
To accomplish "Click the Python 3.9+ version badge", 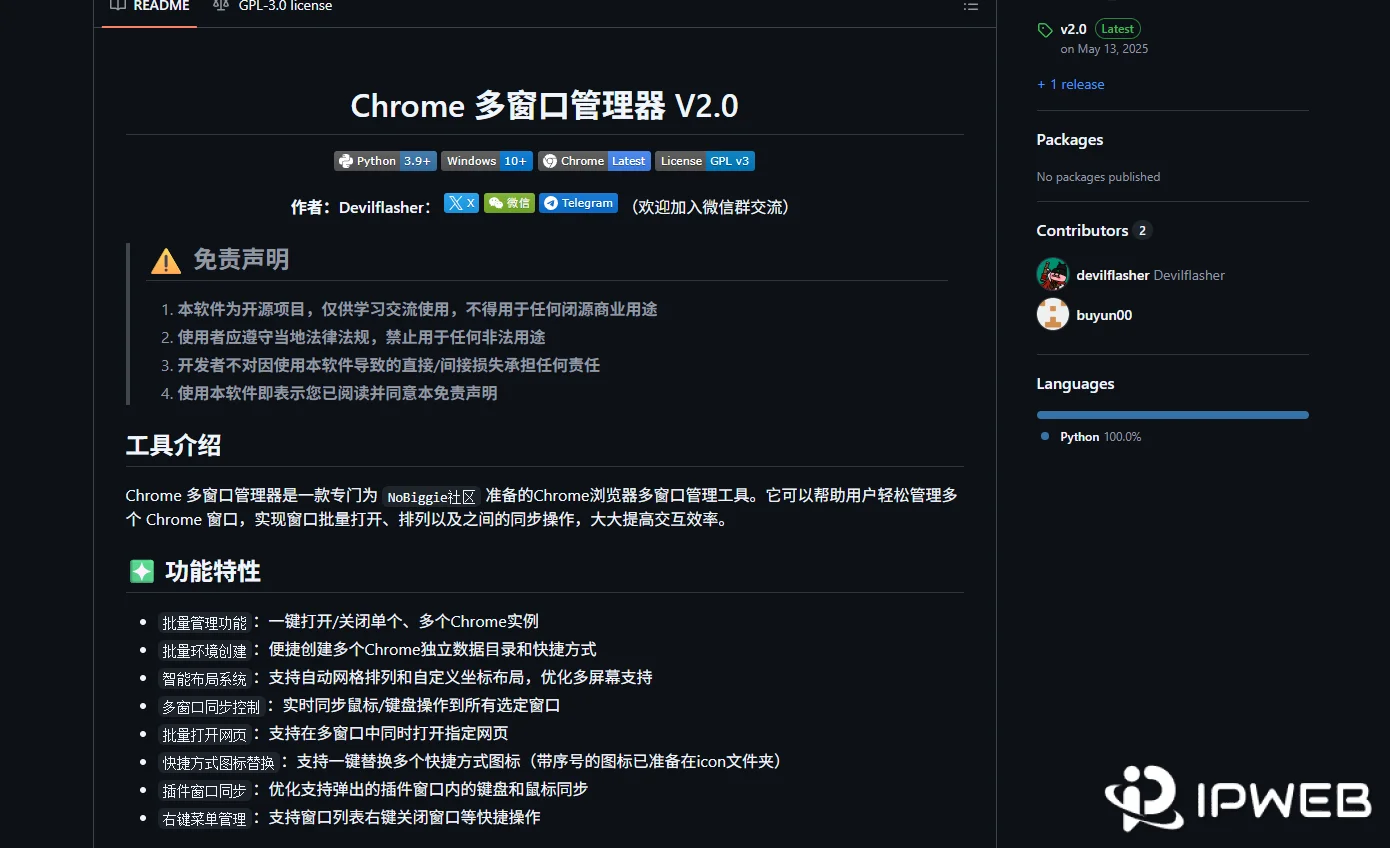I will [385, 160].
